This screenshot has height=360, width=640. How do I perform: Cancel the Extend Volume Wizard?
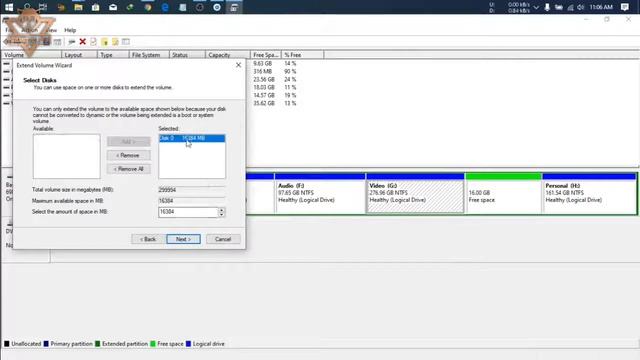(x=223, y=239)
